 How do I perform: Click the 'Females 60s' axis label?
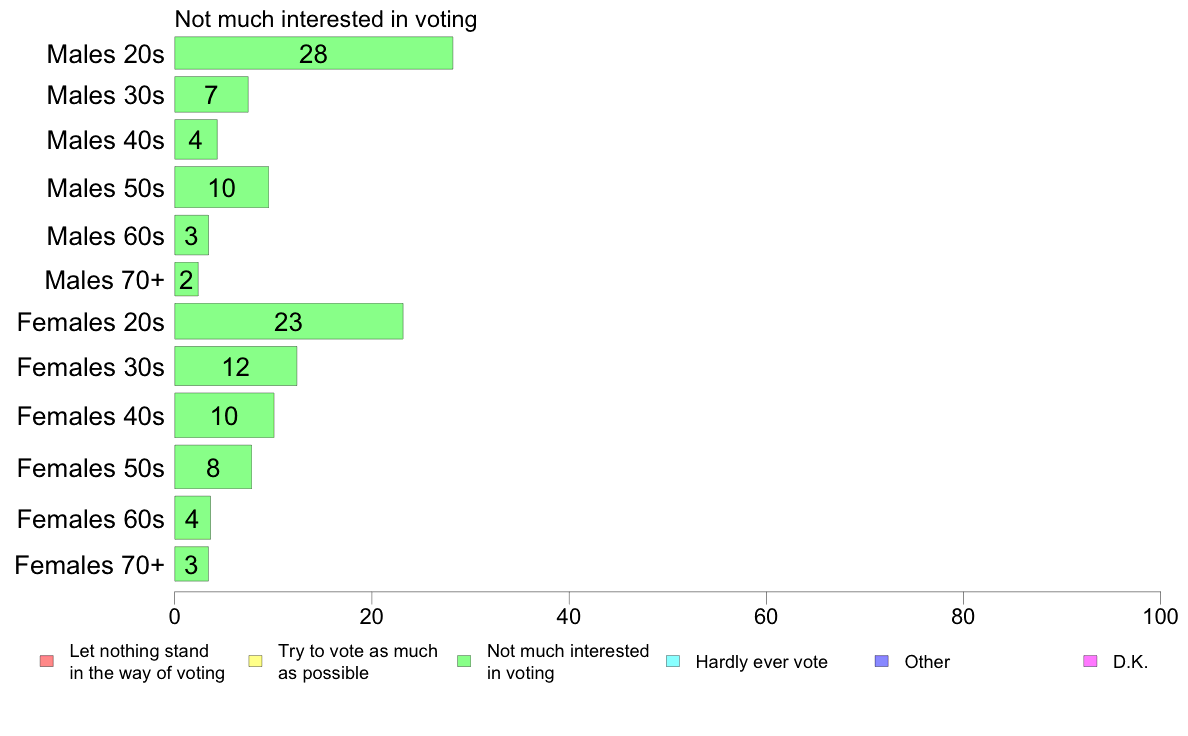[x=91, y=519]
